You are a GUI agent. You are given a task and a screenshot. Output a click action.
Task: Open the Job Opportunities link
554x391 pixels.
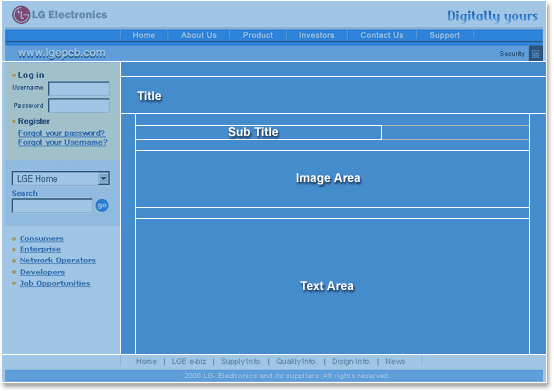tap(55, 283)
